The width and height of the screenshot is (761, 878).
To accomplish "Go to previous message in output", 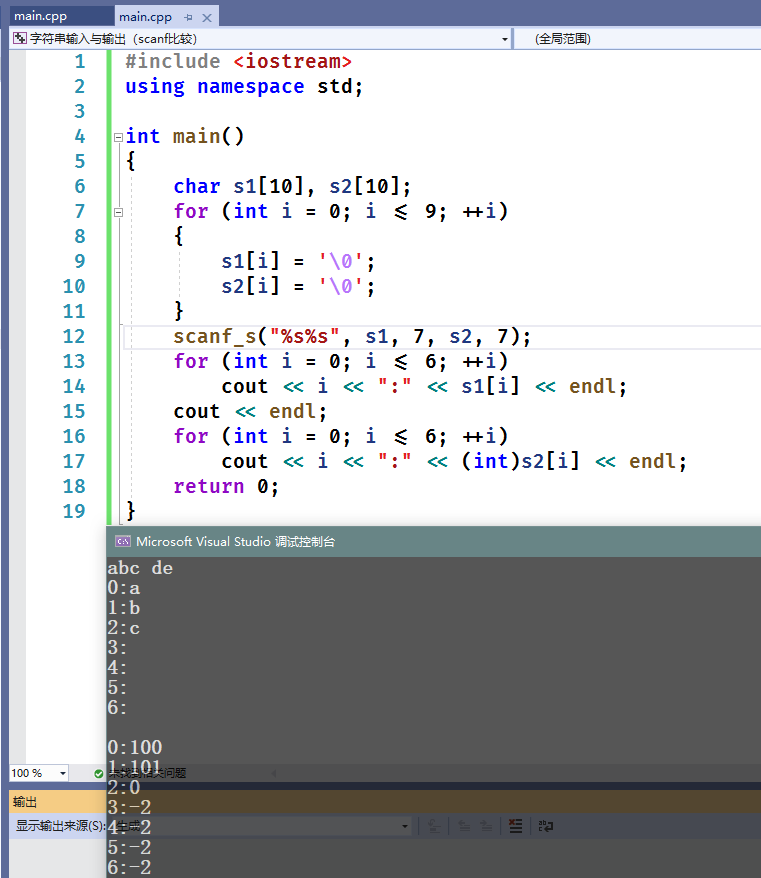I will point(464,826).
